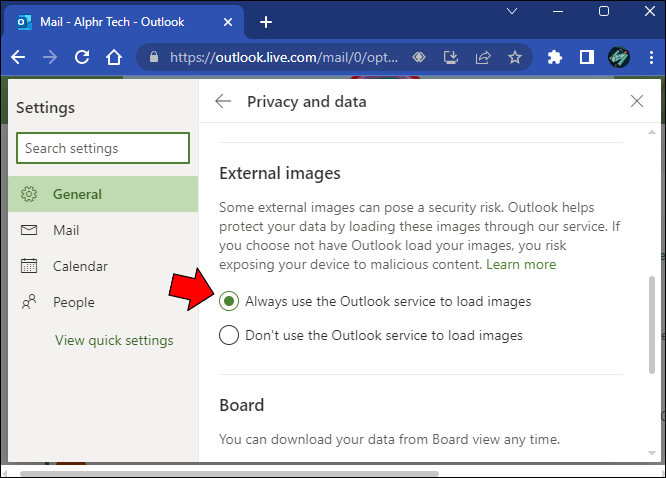666x478 pixels.
Task: Minimize the browser window
Action: (x=558, y=11)
